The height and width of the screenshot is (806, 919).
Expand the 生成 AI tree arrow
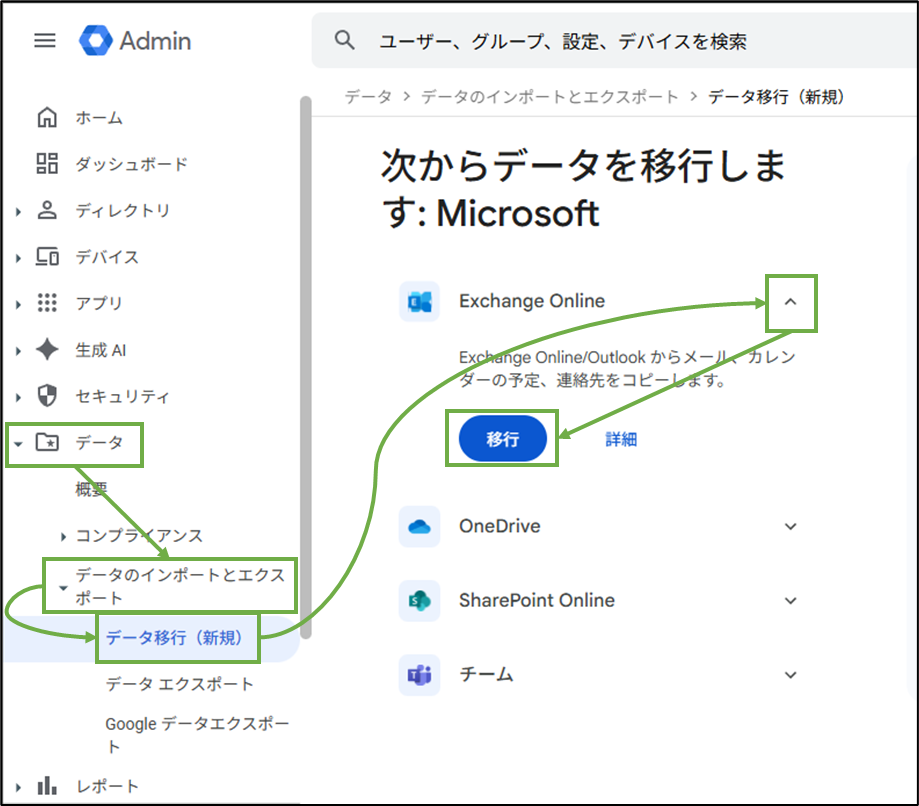tap(18, 351)
